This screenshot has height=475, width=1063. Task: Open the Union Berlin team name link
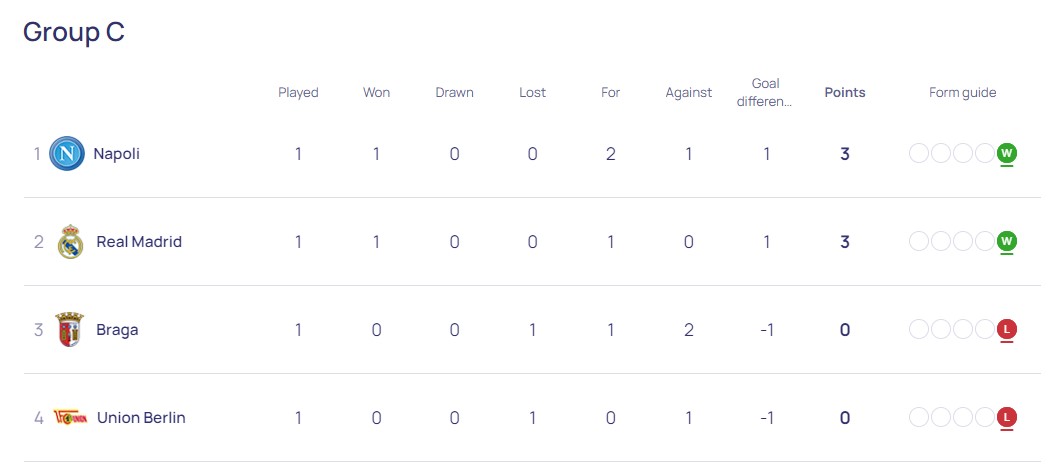tap(141, 417)
